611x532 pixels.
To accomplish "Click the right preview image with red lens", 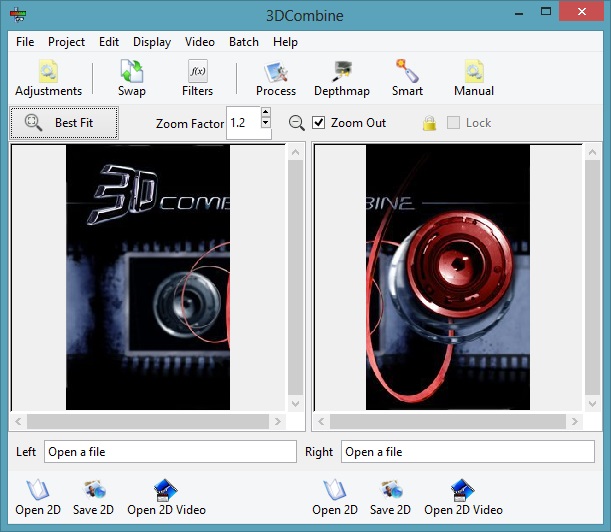I will click(448, 277).
